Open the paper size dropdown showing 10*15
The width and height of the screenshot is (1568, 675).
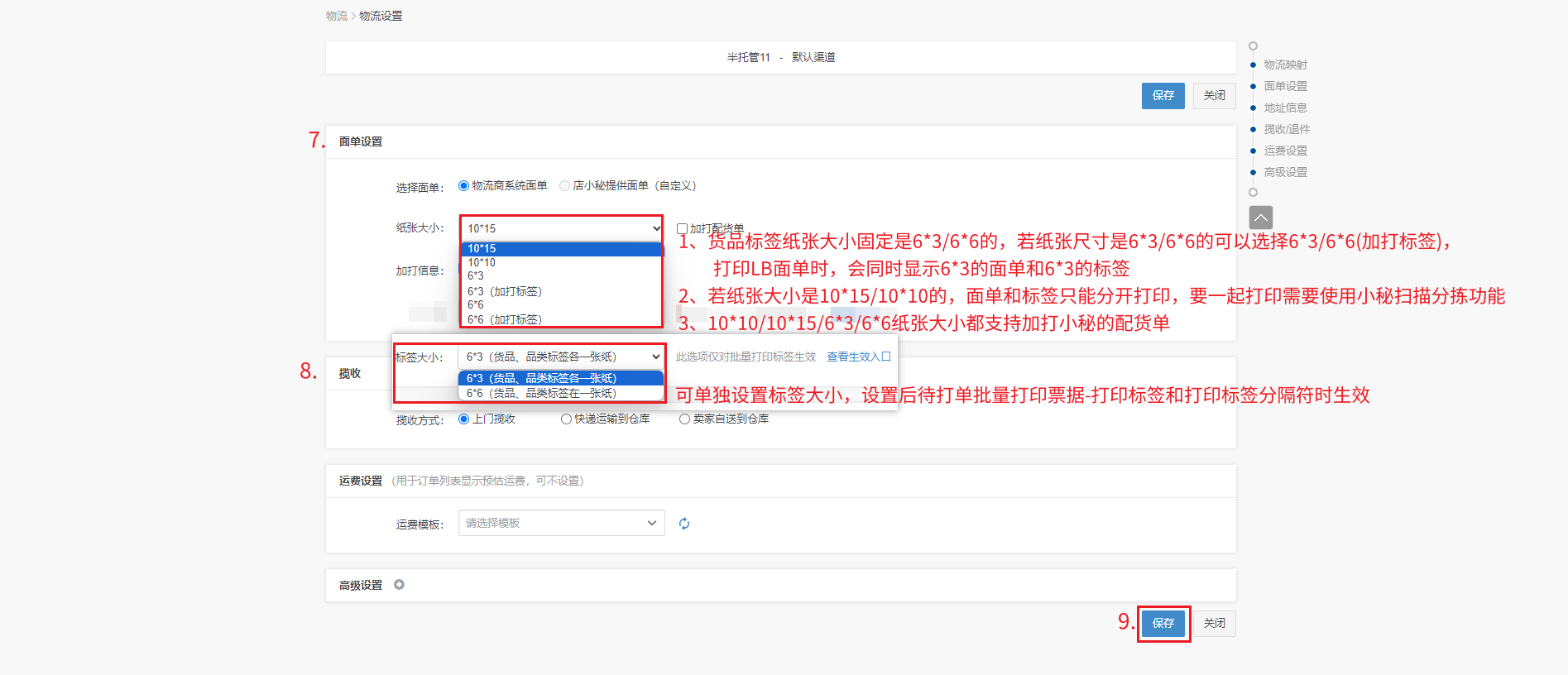click(562, 228)
